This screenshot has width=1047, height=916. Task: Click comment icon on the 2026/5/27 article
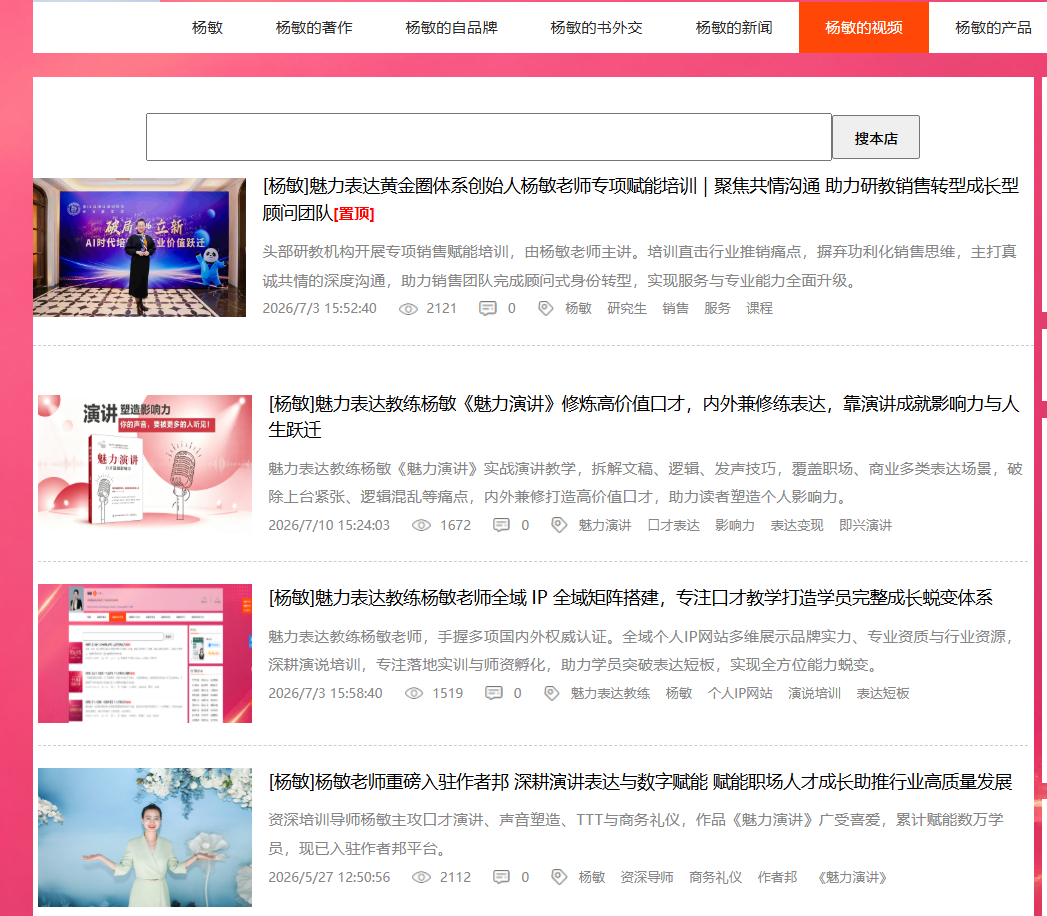[501, 877]
